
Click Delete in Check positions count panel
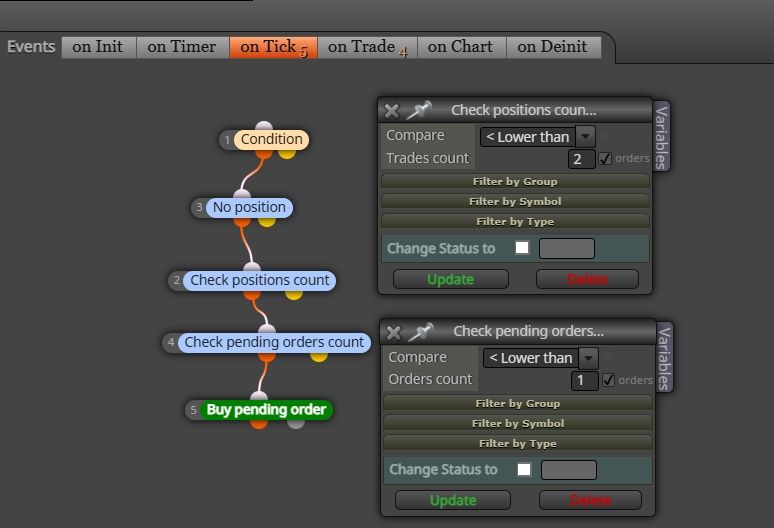click(x=587, y=279)
